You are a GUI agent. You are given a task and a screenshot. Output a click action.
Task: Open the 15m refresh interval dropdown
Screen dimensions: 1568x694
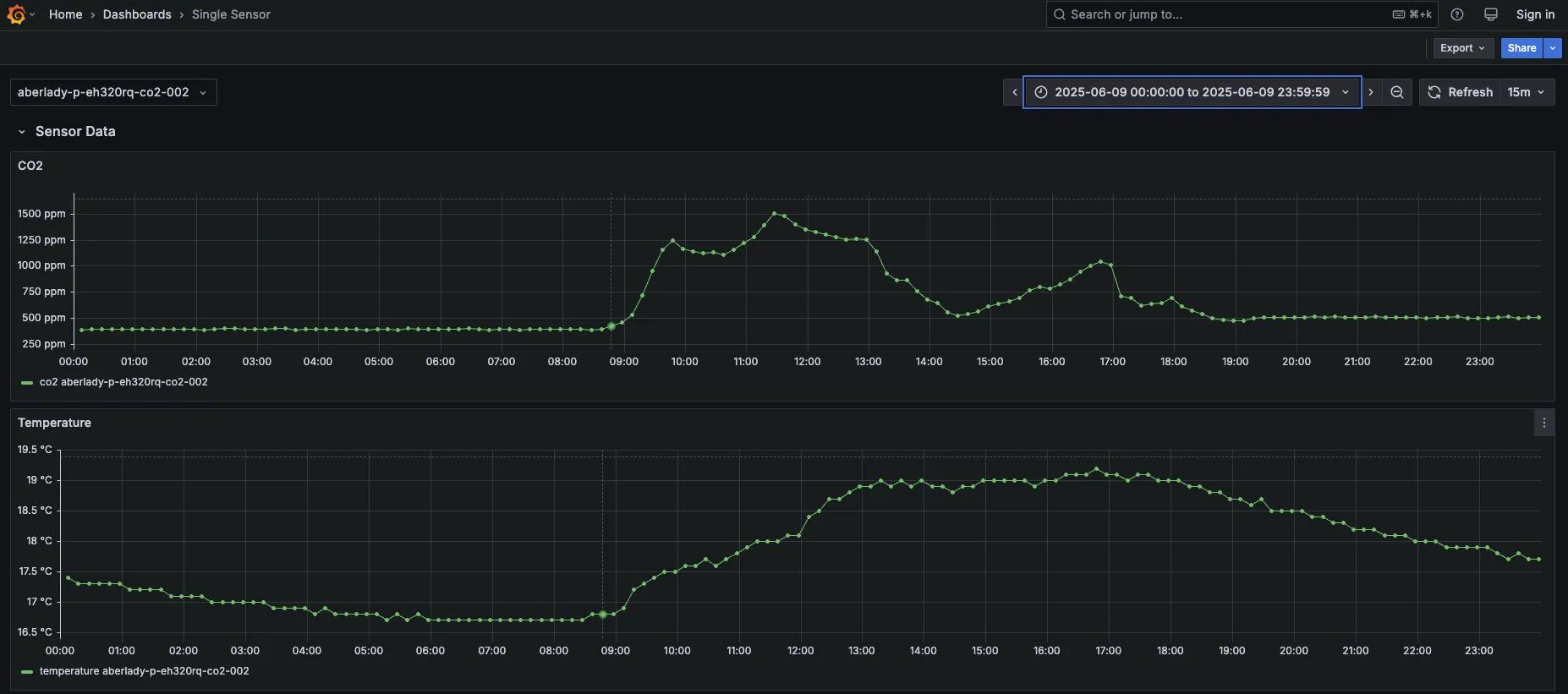tap(1527, 92)
